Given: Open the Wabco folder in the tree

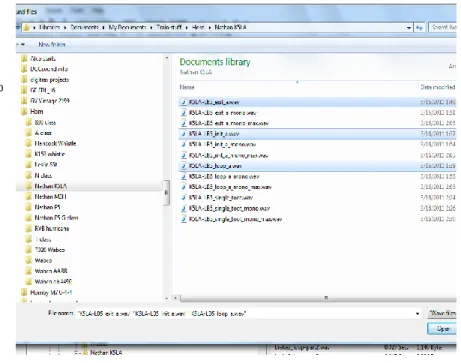Looking at the screenshot, I should point(43,260).
